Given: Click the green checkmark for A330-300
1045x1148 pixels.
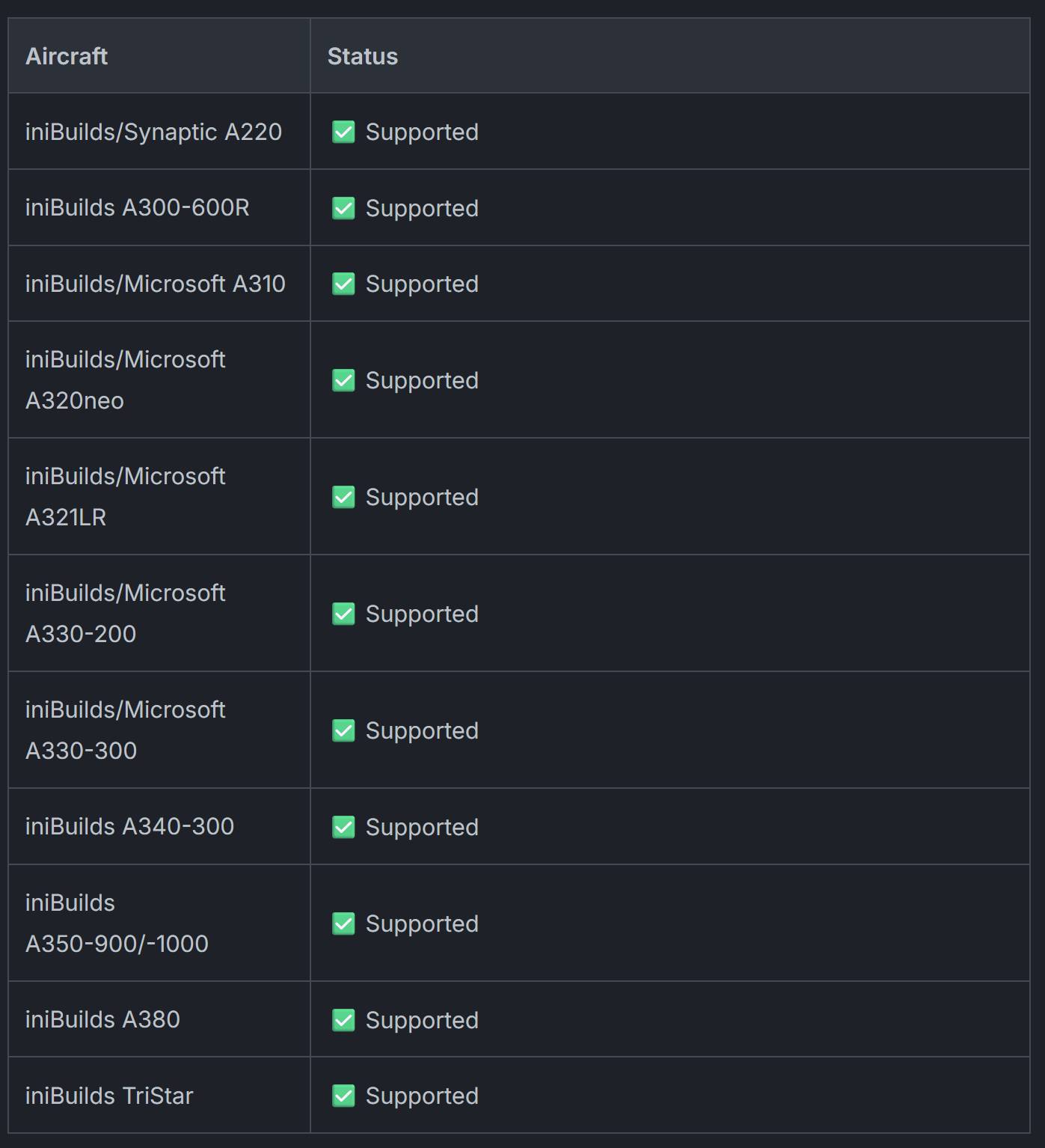Looking at the screenshot, I should pyautogui.click(x=343, y=730).
